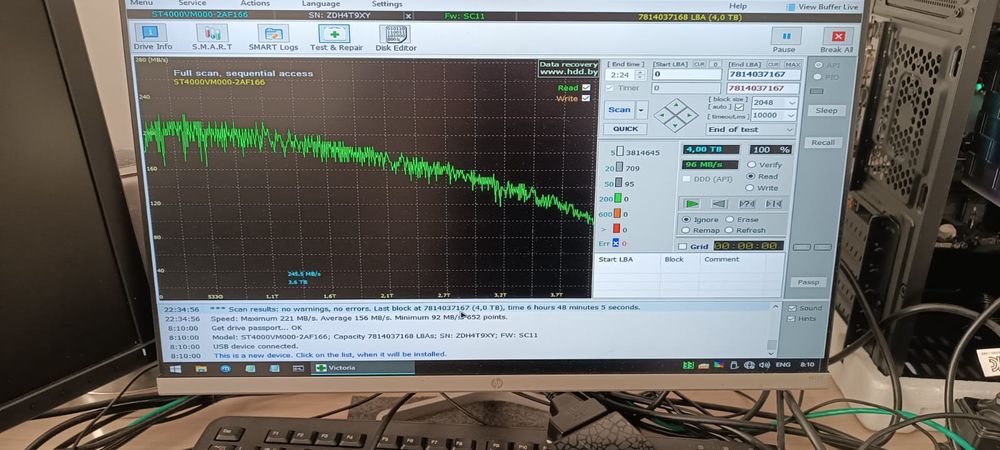This screenshot has width=1000, height=450.
Task: Click the MAX button above End LBA
Action: (792, 64)
